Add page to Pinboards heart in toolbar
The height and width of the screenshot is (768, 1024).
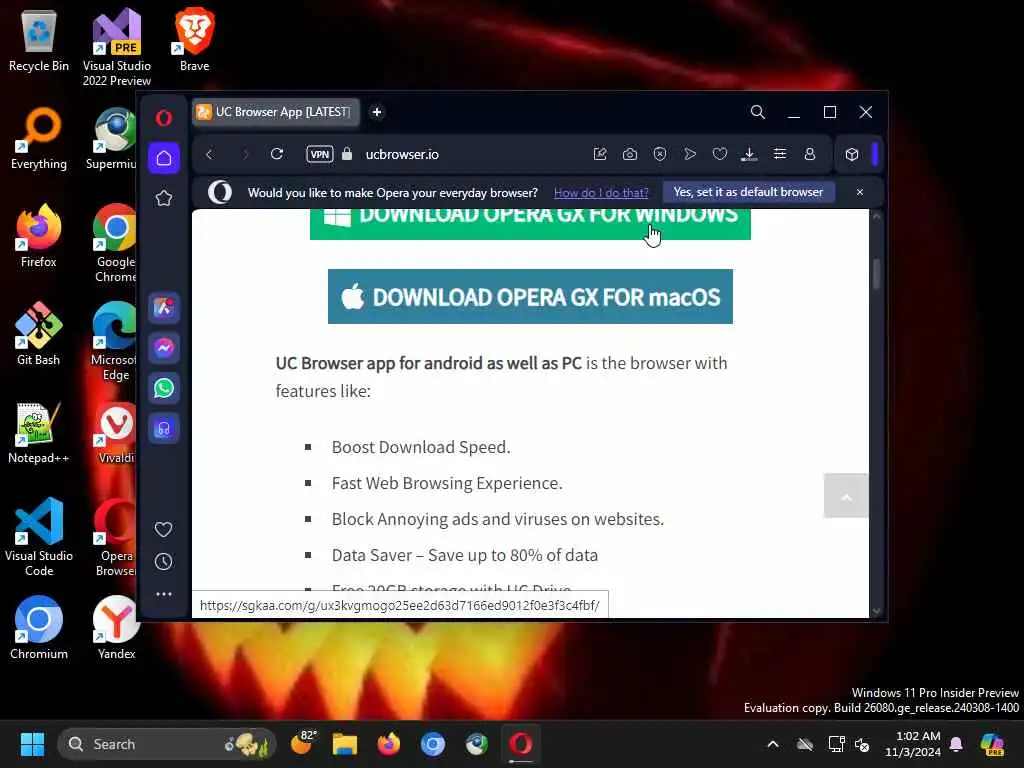click(x=720, y=154)
